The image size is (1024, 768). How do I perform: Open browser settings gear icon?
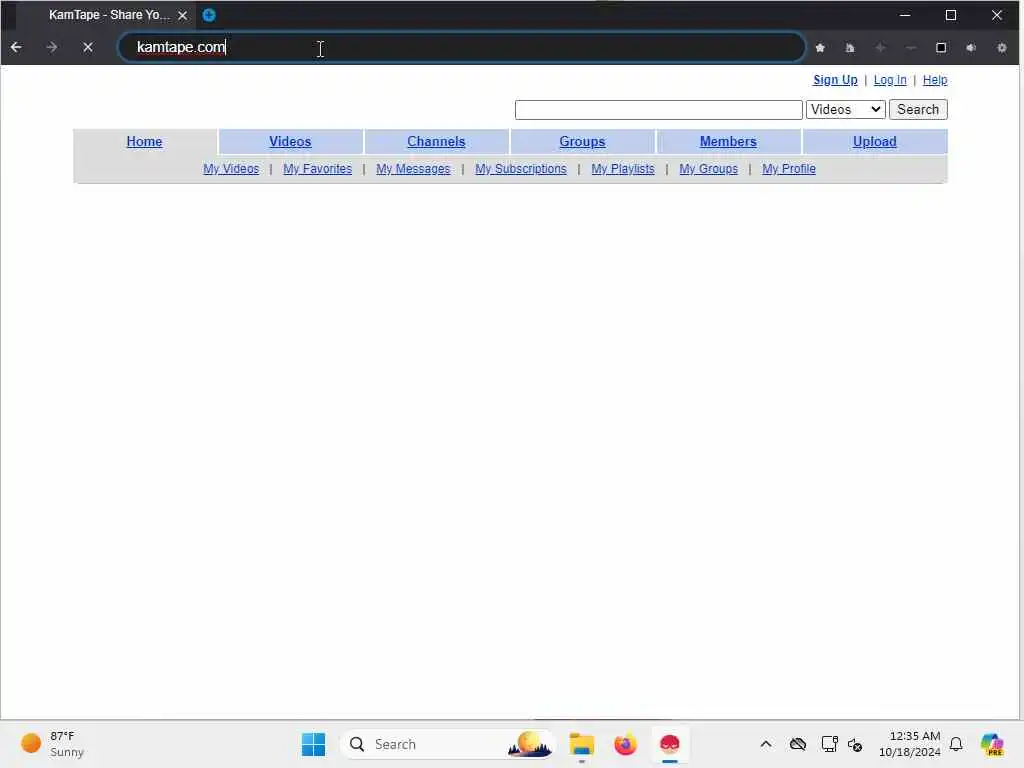tap(1002, 48)
